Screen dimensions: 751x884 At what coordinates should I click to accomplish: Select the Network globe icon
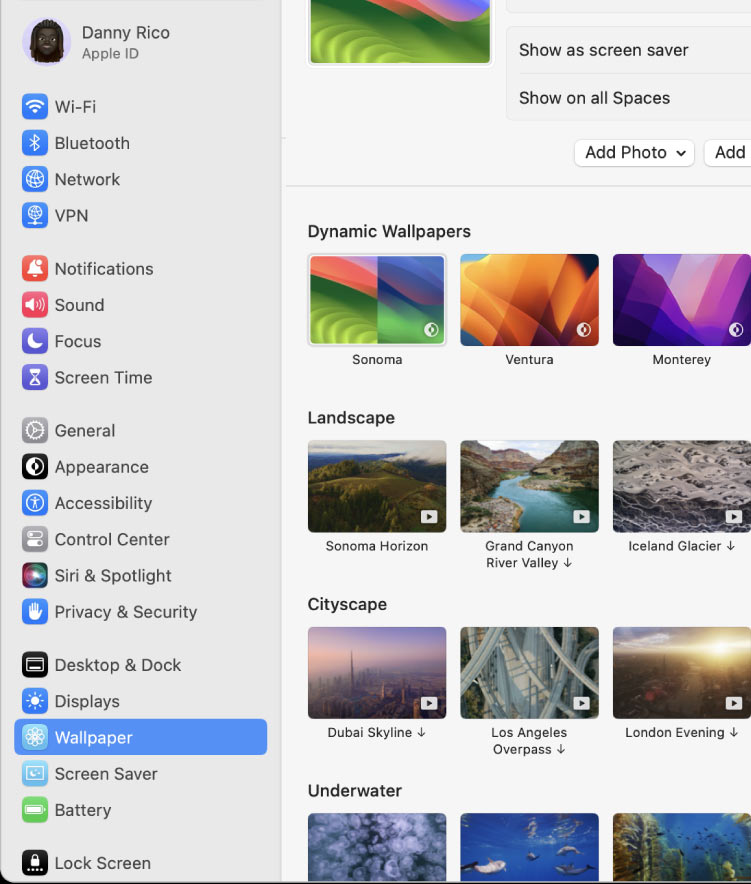pos(35,179)
